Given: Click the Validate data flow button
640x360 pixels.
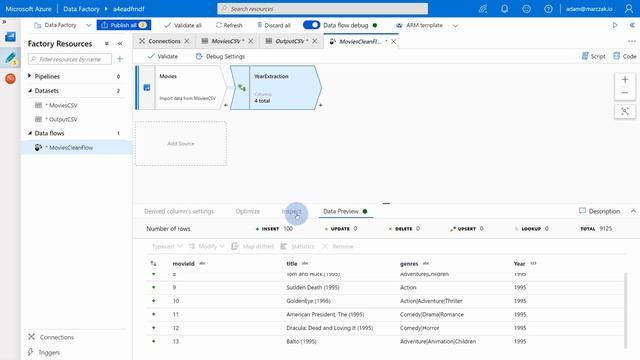Looking at the screenshot, I should [x=162, y=56].
